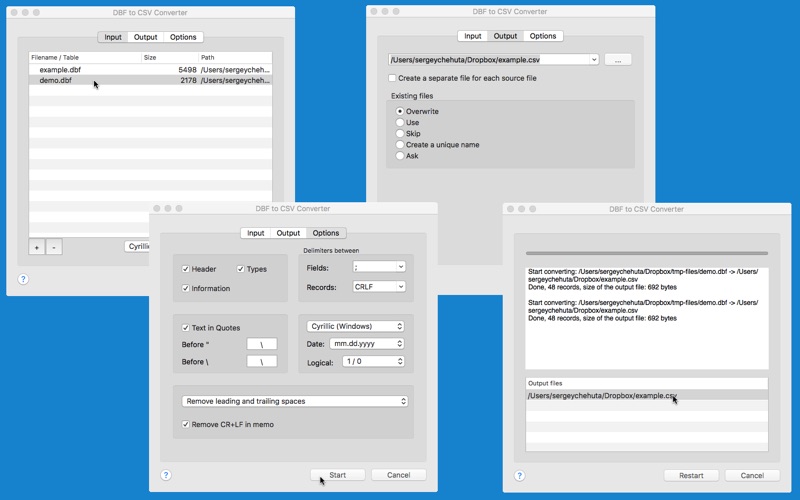800x500 pixels.
Task: Add a file with the plus button
Action: [x=37, y=247]
